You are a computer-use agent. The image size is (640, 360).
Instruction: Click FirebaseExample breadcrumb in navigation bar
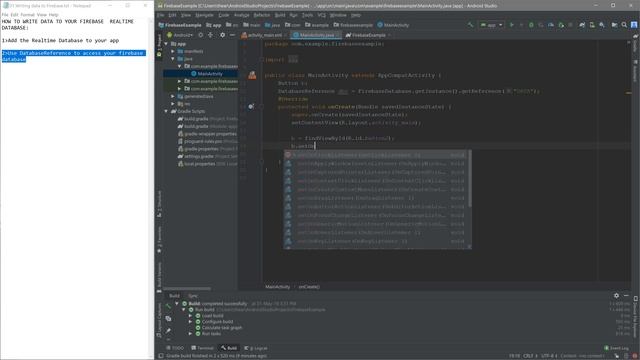pos(180,25)
